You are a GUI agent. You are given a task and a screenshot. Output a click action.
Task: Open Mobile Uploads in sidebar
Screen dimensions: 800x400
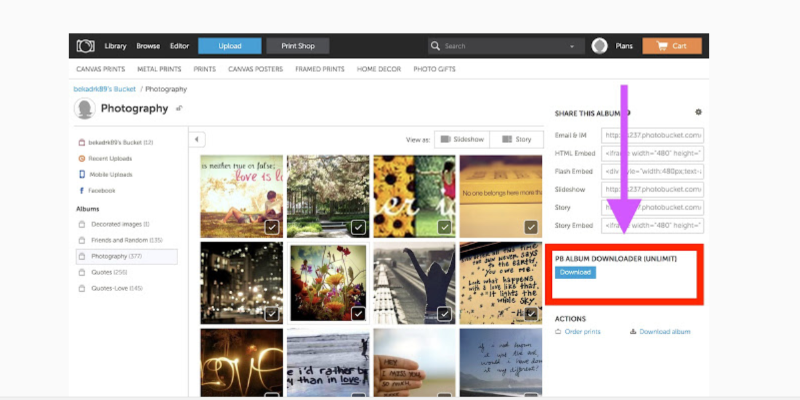click(108, 174)
